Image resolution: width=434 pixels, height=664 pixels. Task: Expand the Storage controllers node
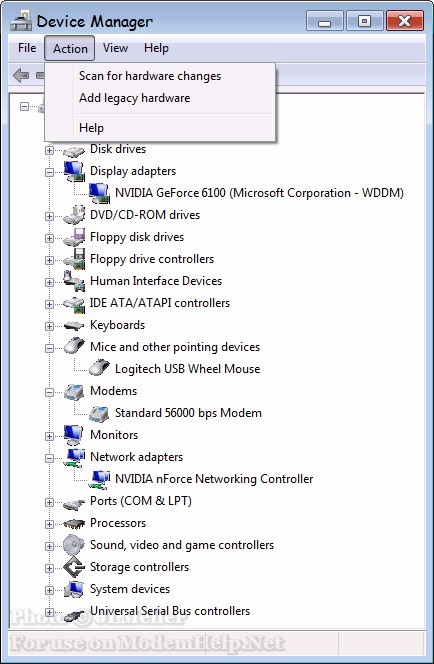click(50, 568)
